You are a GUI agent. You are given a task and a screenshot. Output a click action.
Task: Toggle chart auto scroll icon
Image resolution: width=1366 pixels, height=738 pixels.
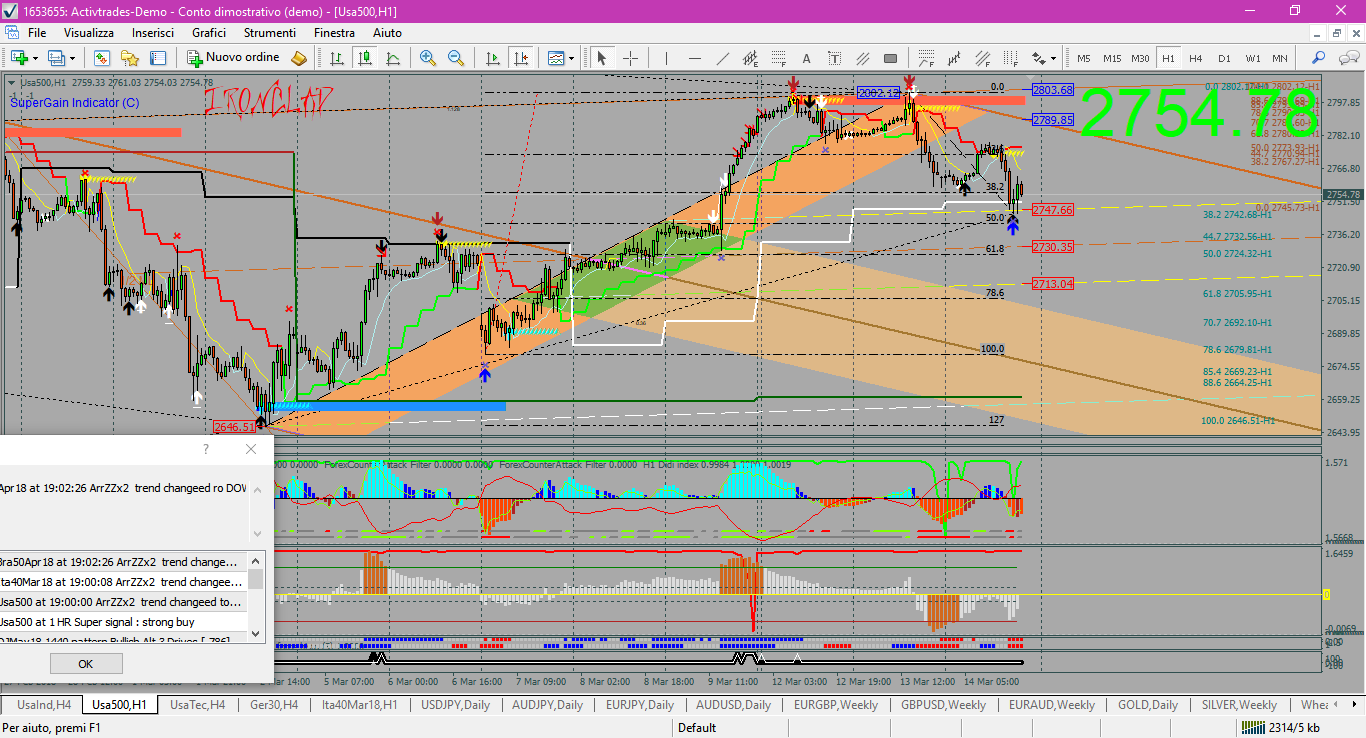pos(491,58)
